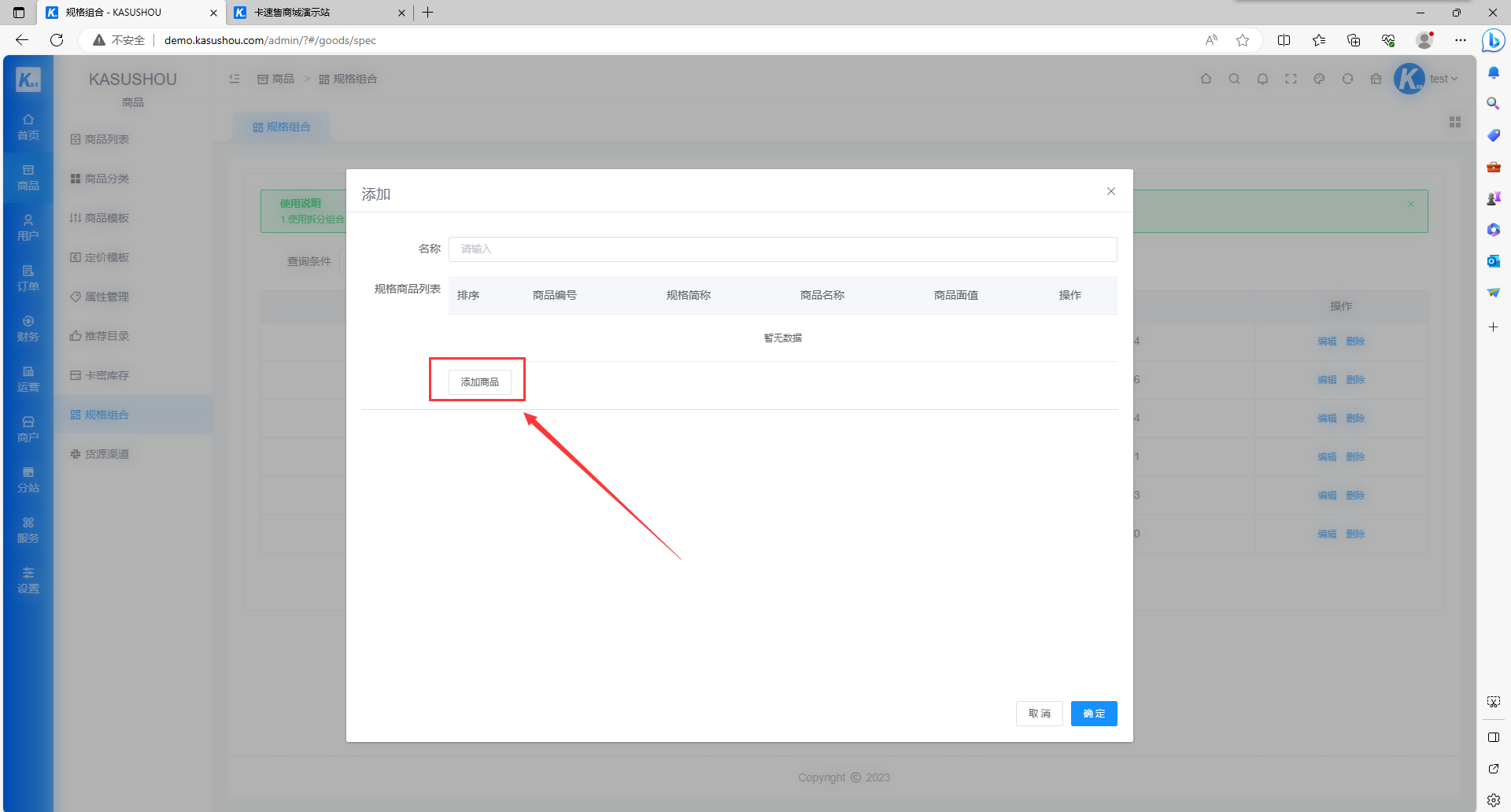Select 规格组合 menu item
This screenshot has height=812, width=1511.
pyautogui.click(x=133, y=415)
